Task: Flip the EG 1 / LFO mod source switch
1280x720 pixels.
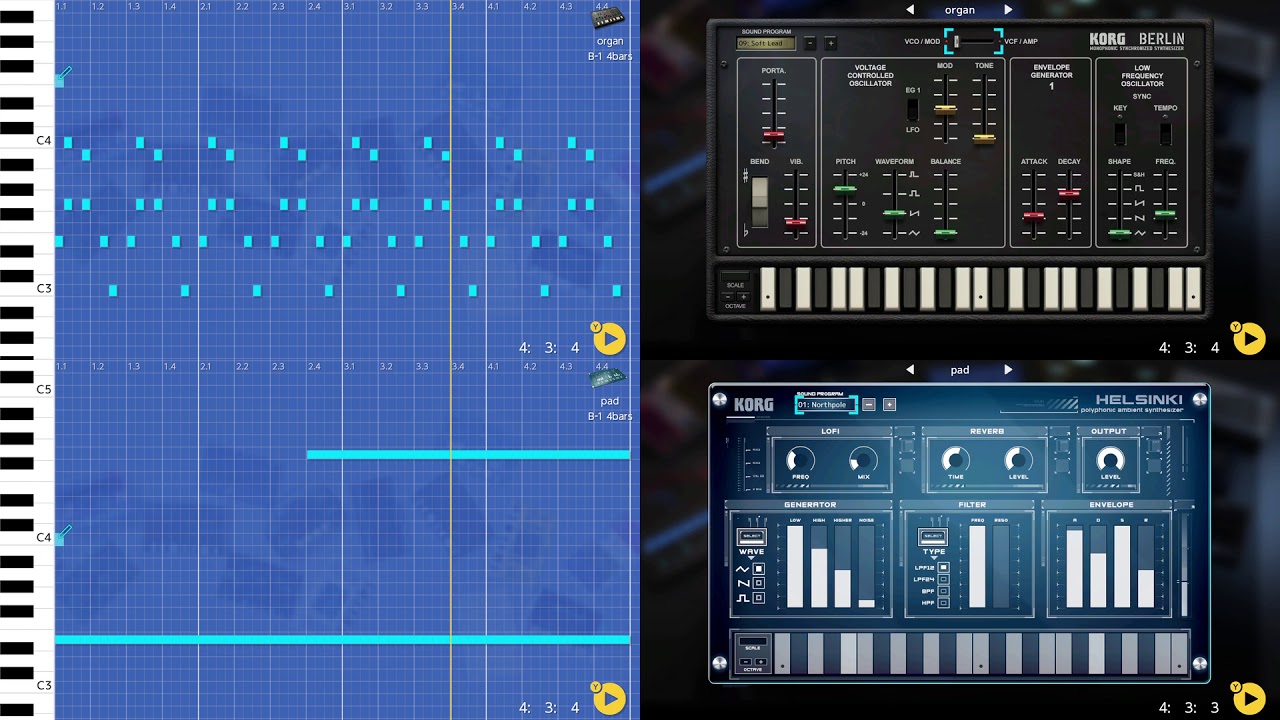Action: [912, 109]
